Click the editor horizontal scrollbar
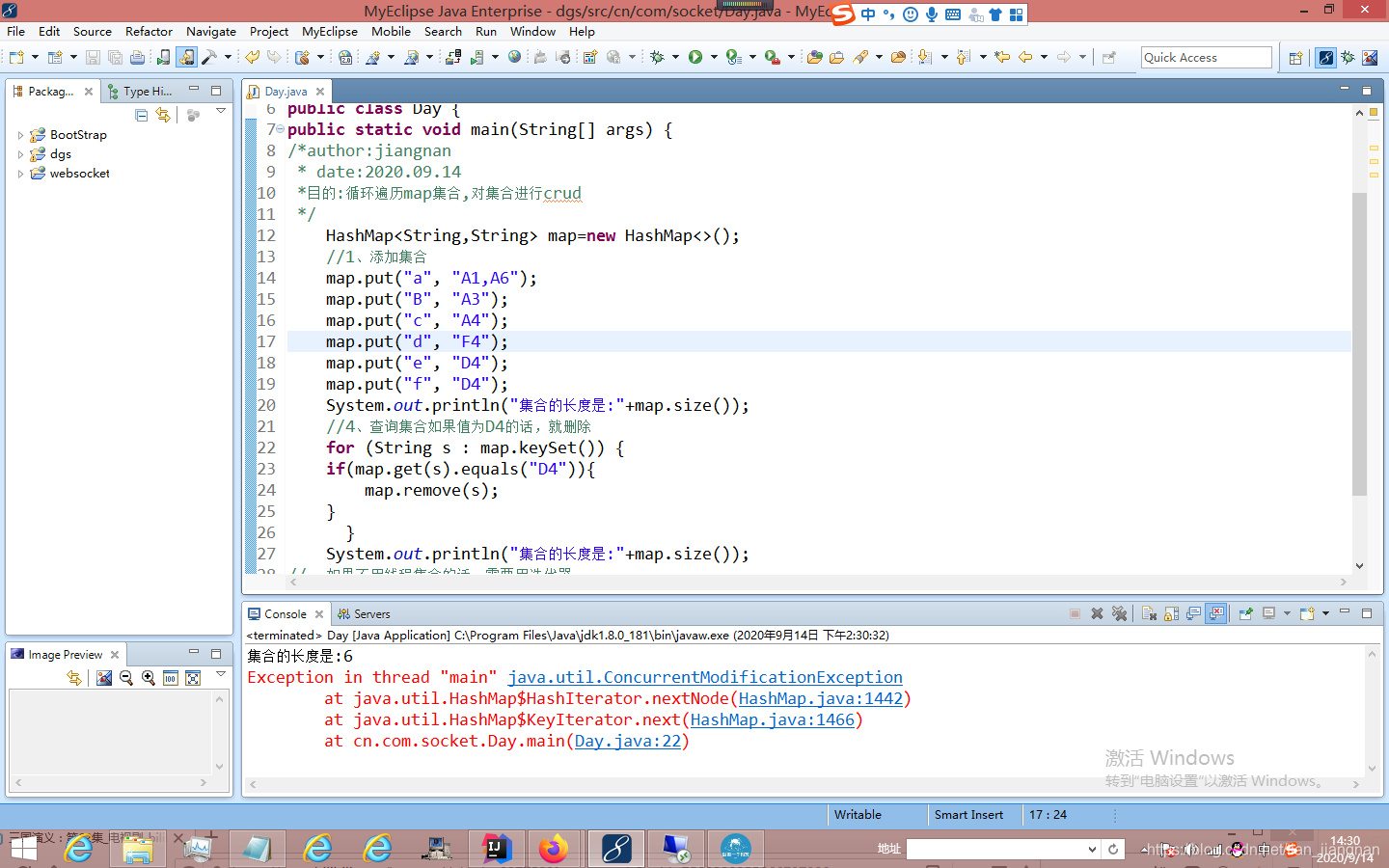The height and width of the screenshot is (868, 1389). tap(817, 582)
